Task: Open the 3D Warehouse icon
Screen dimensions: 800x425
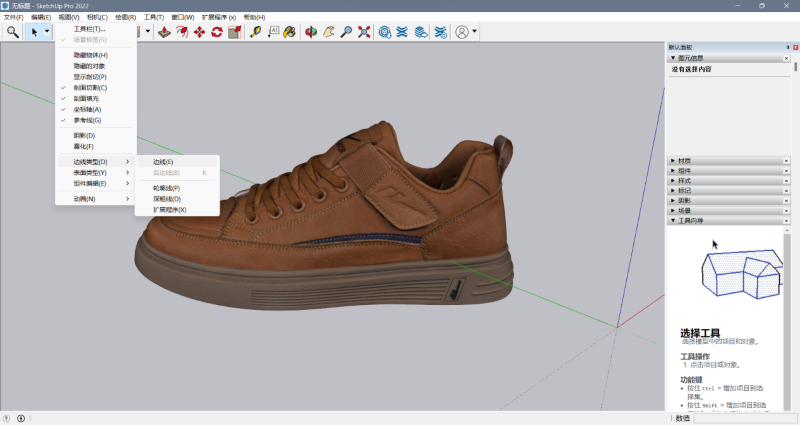Action: [x=385, y=32]
